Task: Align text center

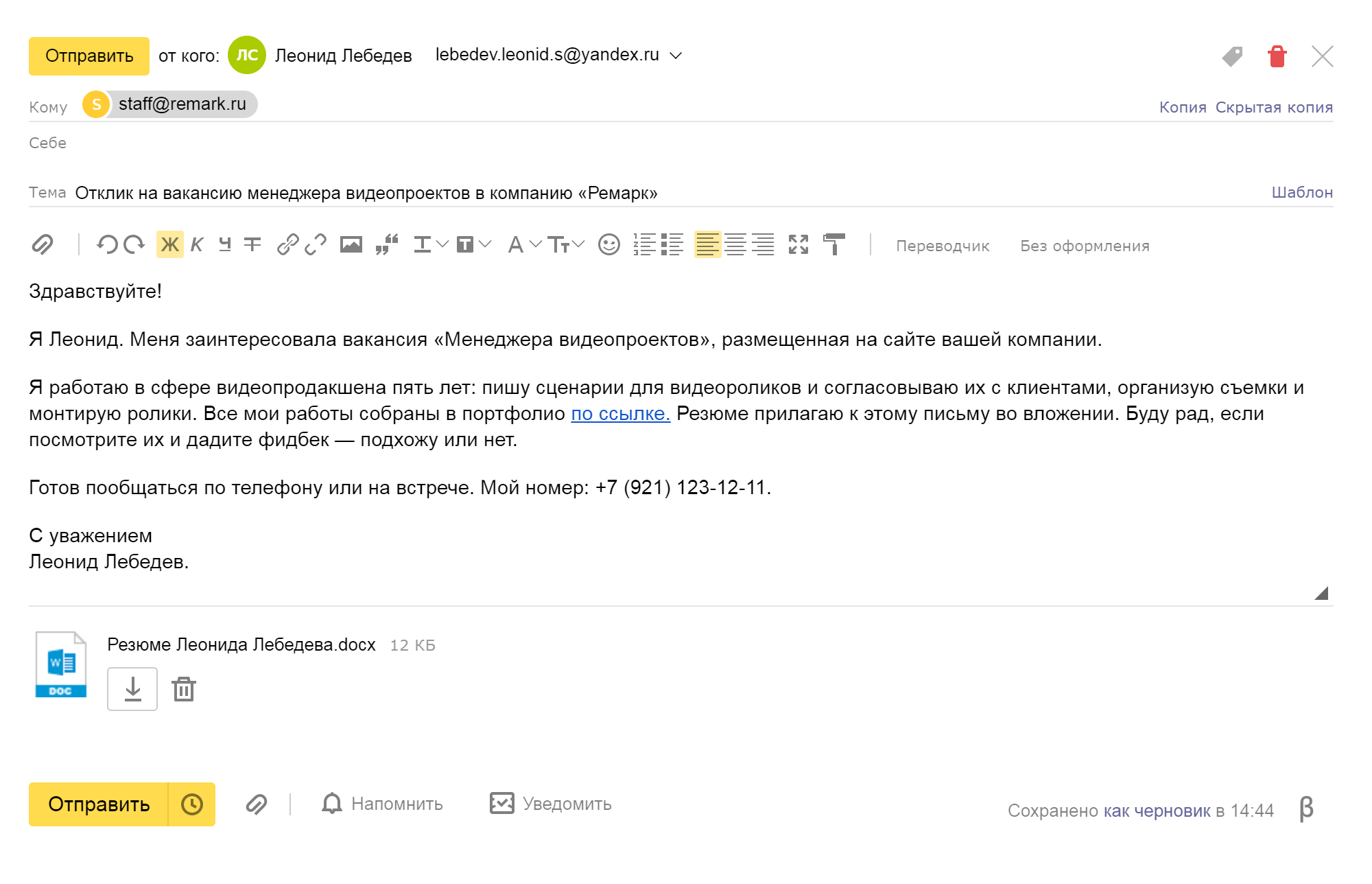Action: 735,244
